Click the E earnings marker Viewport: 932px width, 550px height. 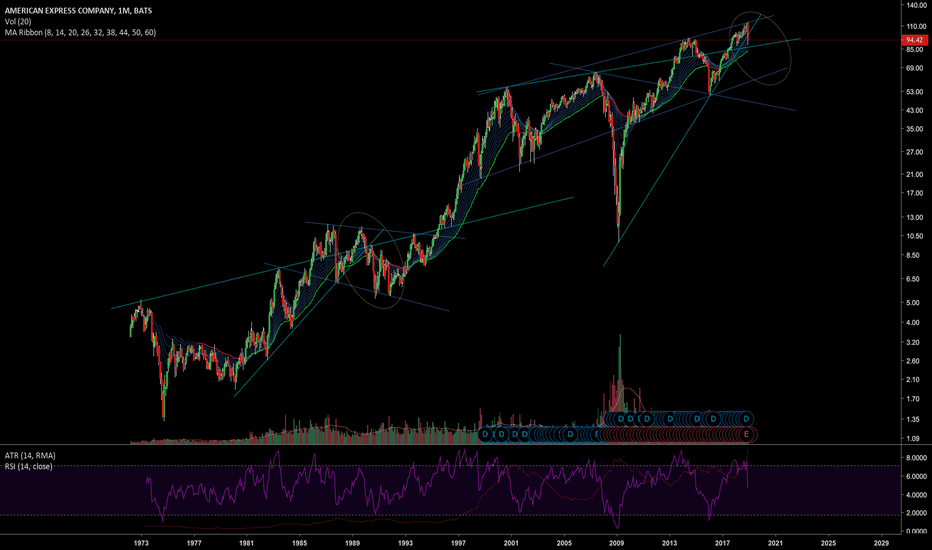click(747, 435)
